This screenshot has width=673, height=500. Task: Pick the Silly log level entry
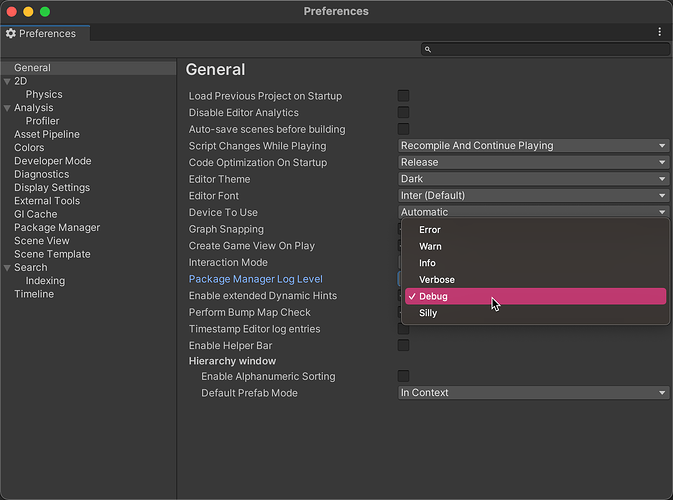428,313
